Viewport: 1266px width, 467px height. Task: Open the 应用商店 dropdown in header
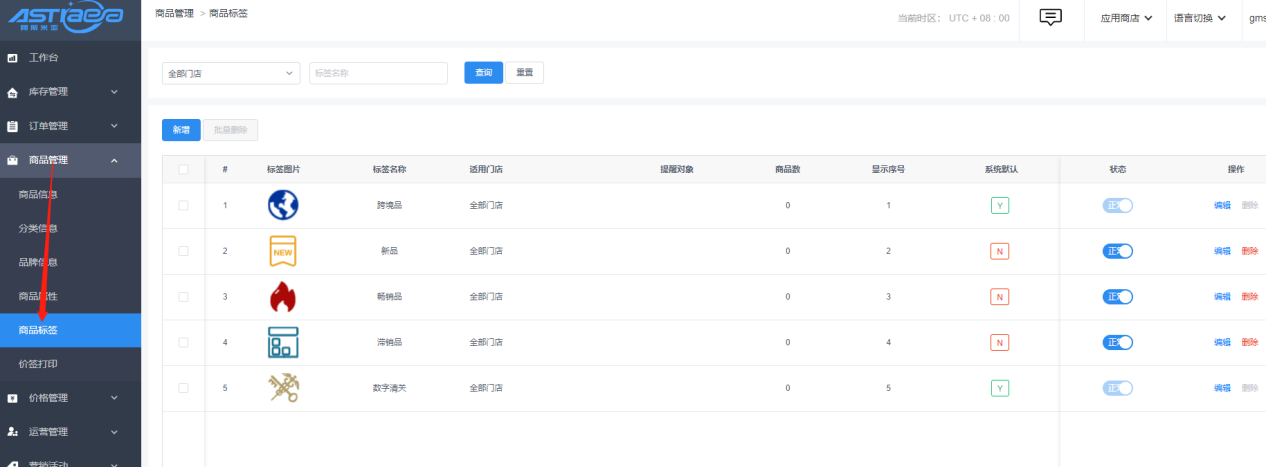pyautogui.click(x=1126, y=18)
